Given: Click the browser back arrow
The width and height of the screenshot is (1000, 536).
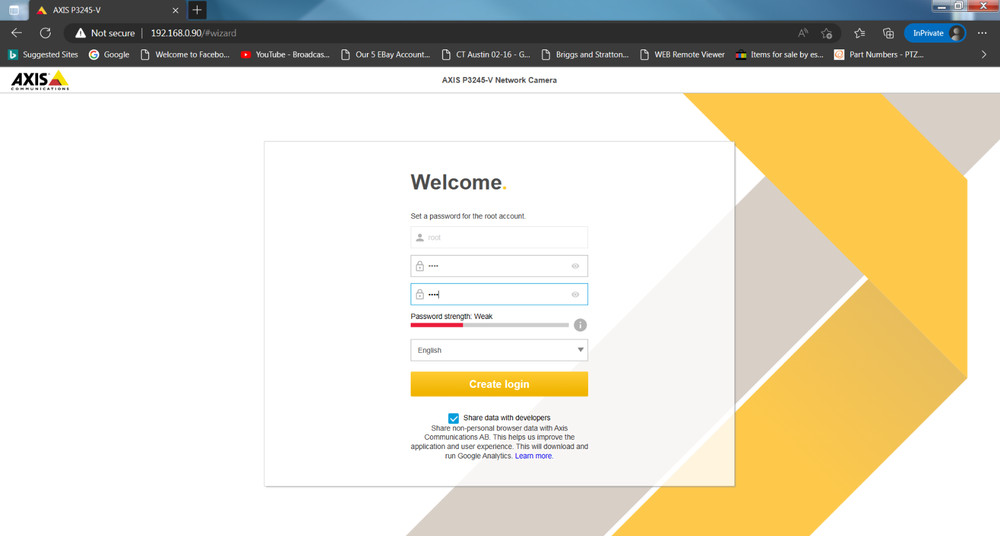Looking at the screenshot, I should tap(16, 33).
